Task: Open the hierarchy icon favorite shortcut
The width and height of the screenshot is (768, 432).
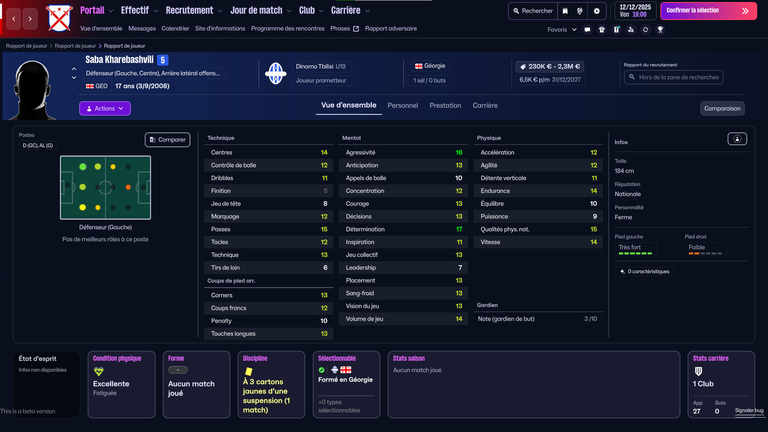Action: pos(631,30)
